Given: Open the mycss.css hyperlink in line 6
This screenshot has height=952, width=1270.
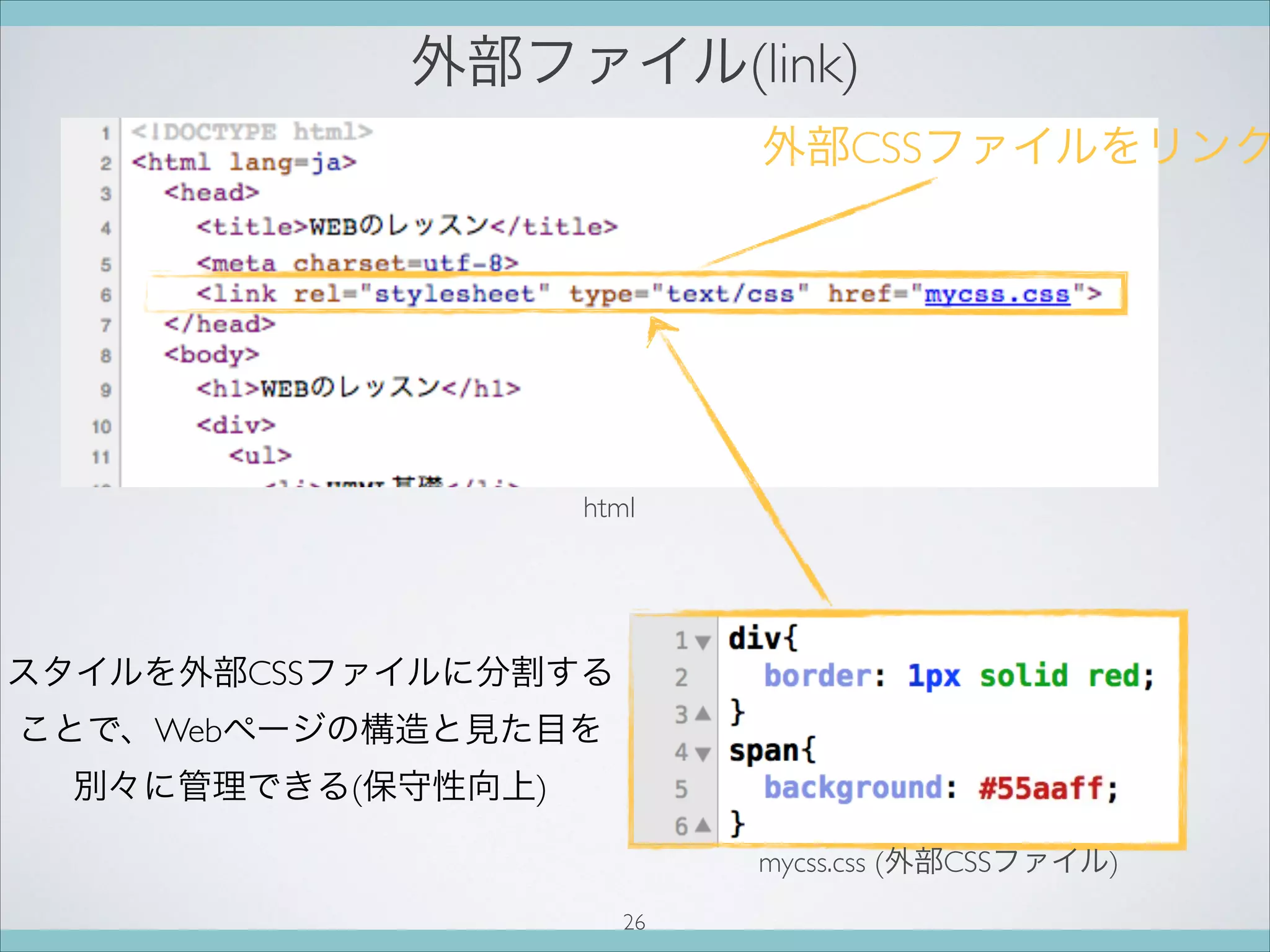Looking at the screenshot, I should point(997,294).
